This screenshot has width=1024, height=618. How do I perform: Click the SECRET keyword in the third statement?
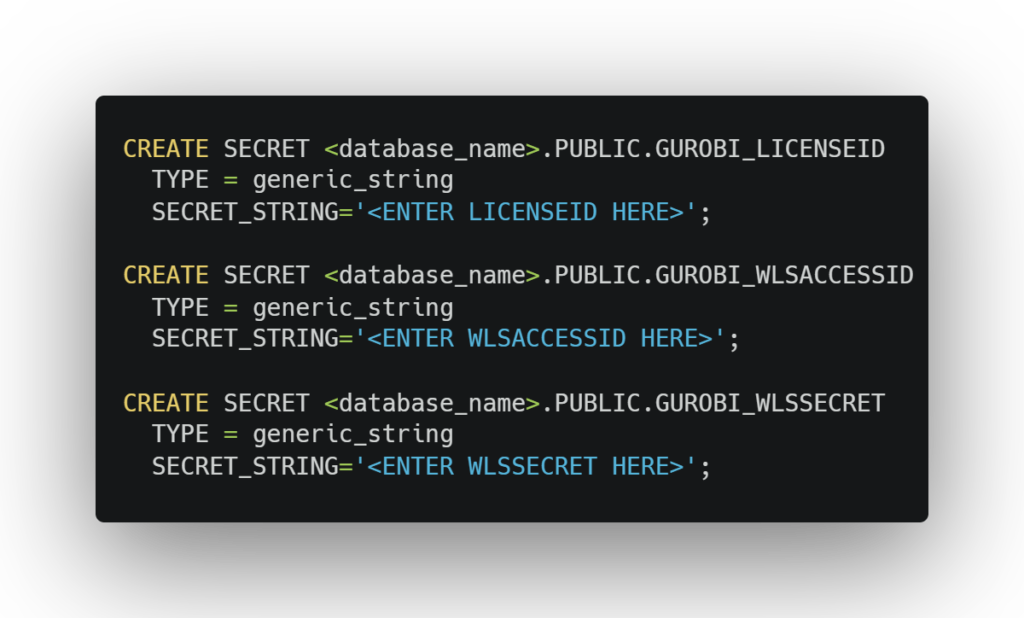tap(266, 403)
